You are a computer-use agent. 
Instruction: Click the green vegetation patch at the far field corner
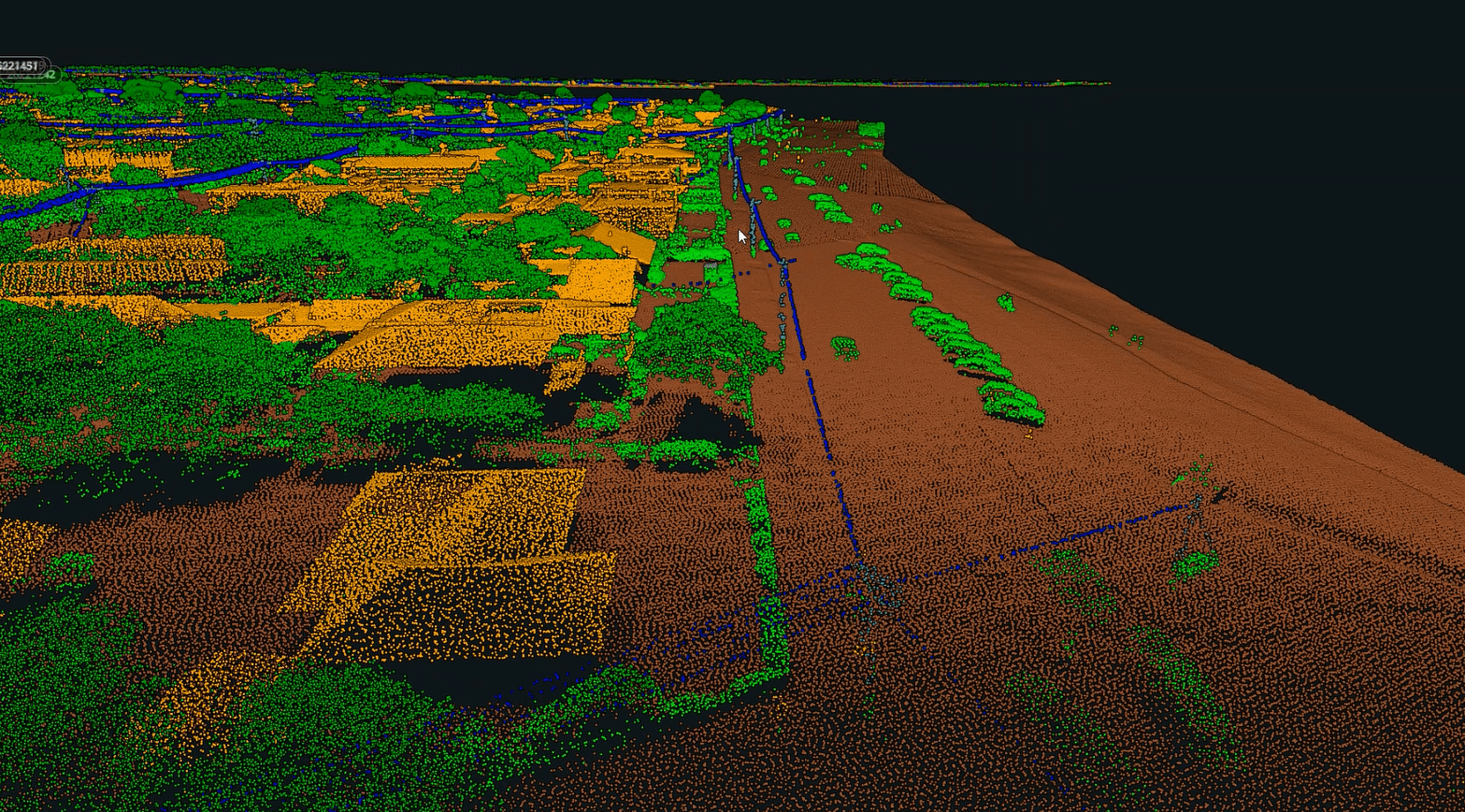870,129
